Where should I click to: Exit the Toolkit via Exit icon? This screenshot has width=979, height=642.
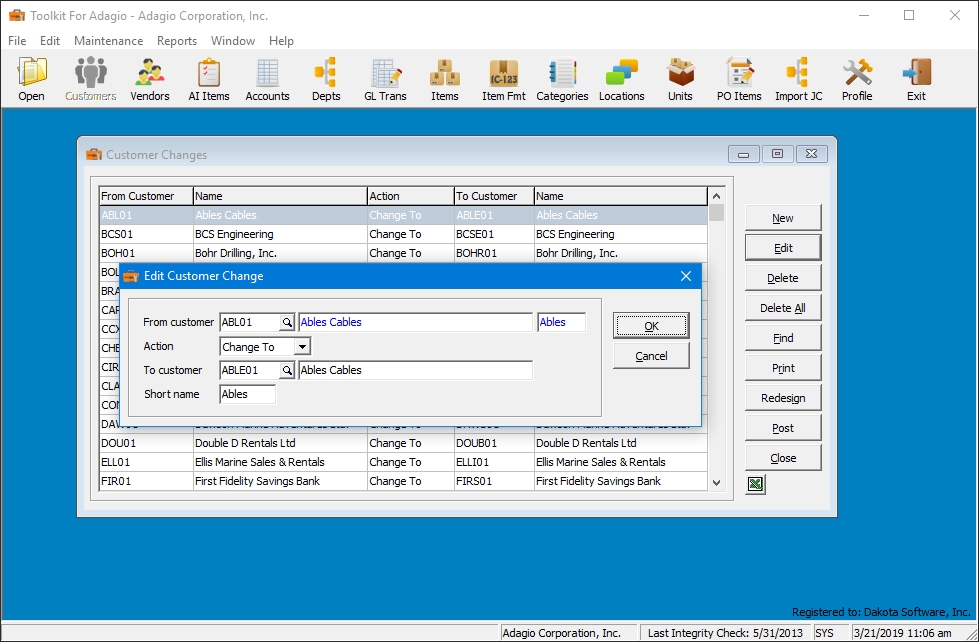click(916, 79)
